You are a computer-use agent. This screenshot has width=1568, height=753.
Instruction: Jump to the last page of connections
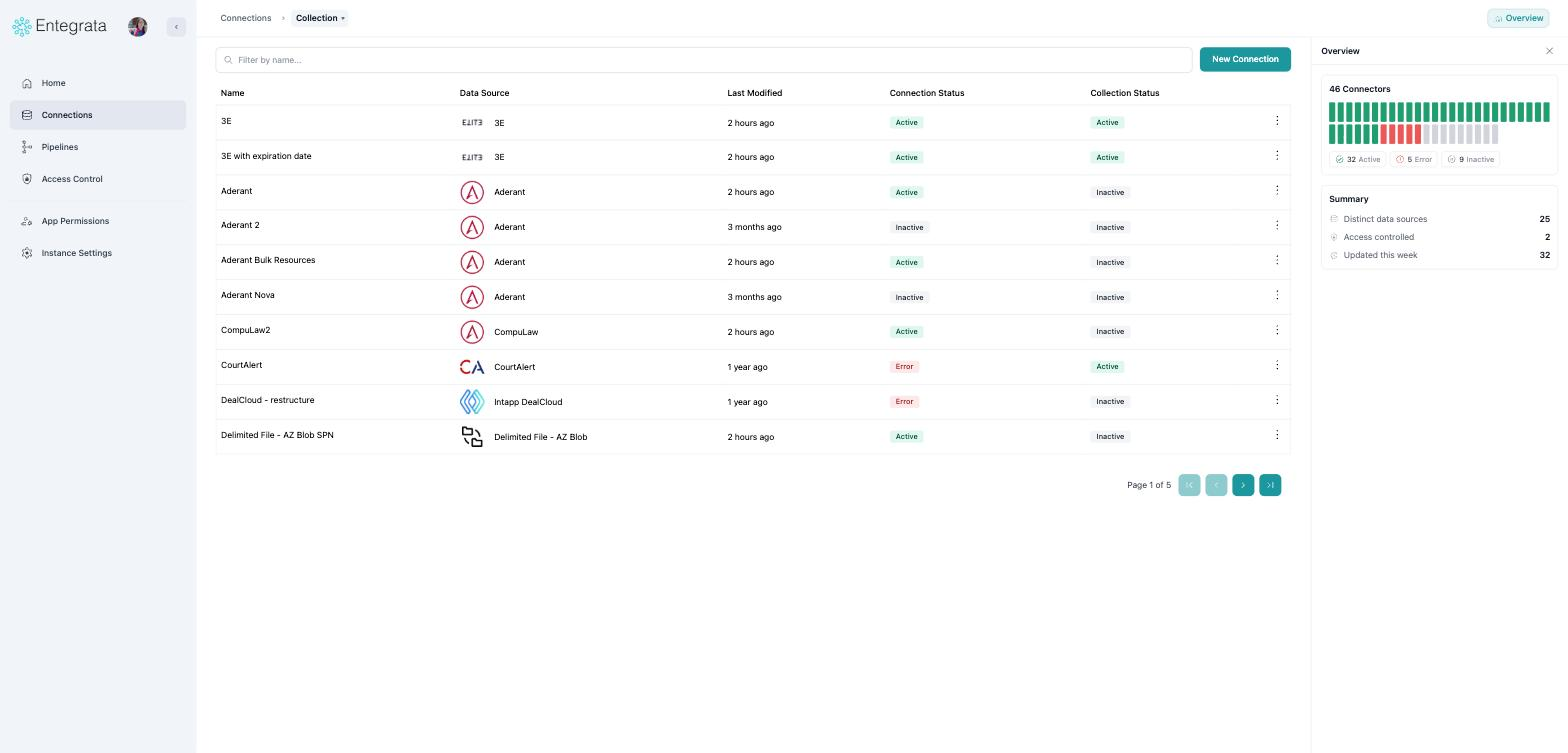[x=1270, y=485]
